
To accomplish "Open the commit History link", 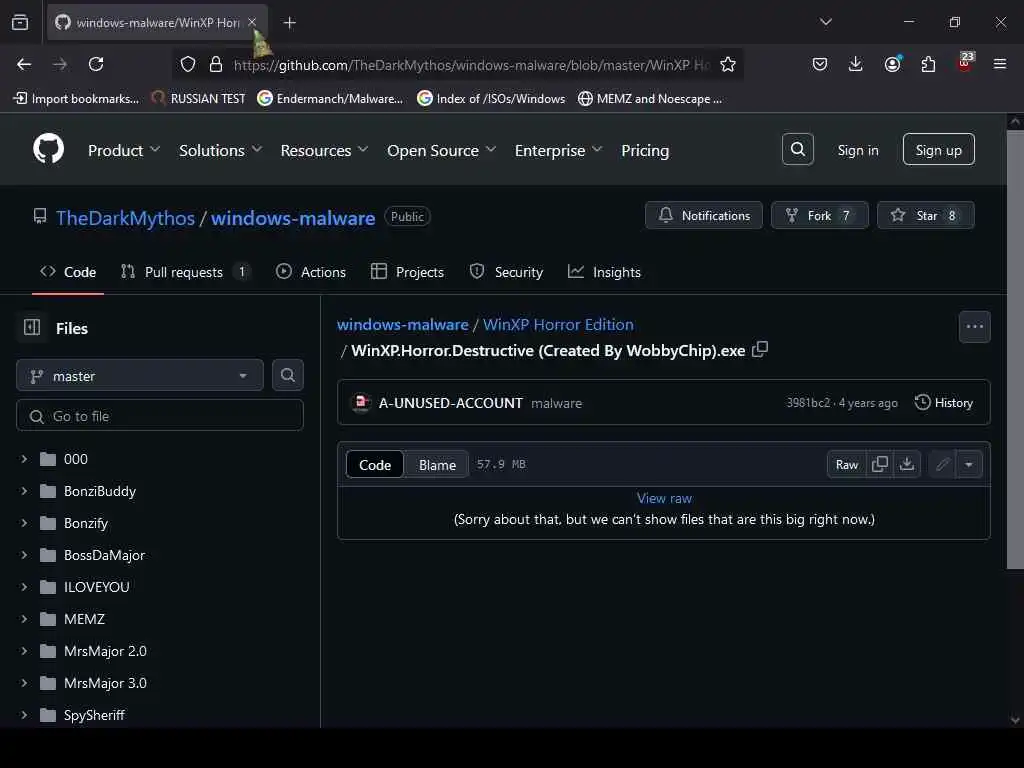I will 944,402.
